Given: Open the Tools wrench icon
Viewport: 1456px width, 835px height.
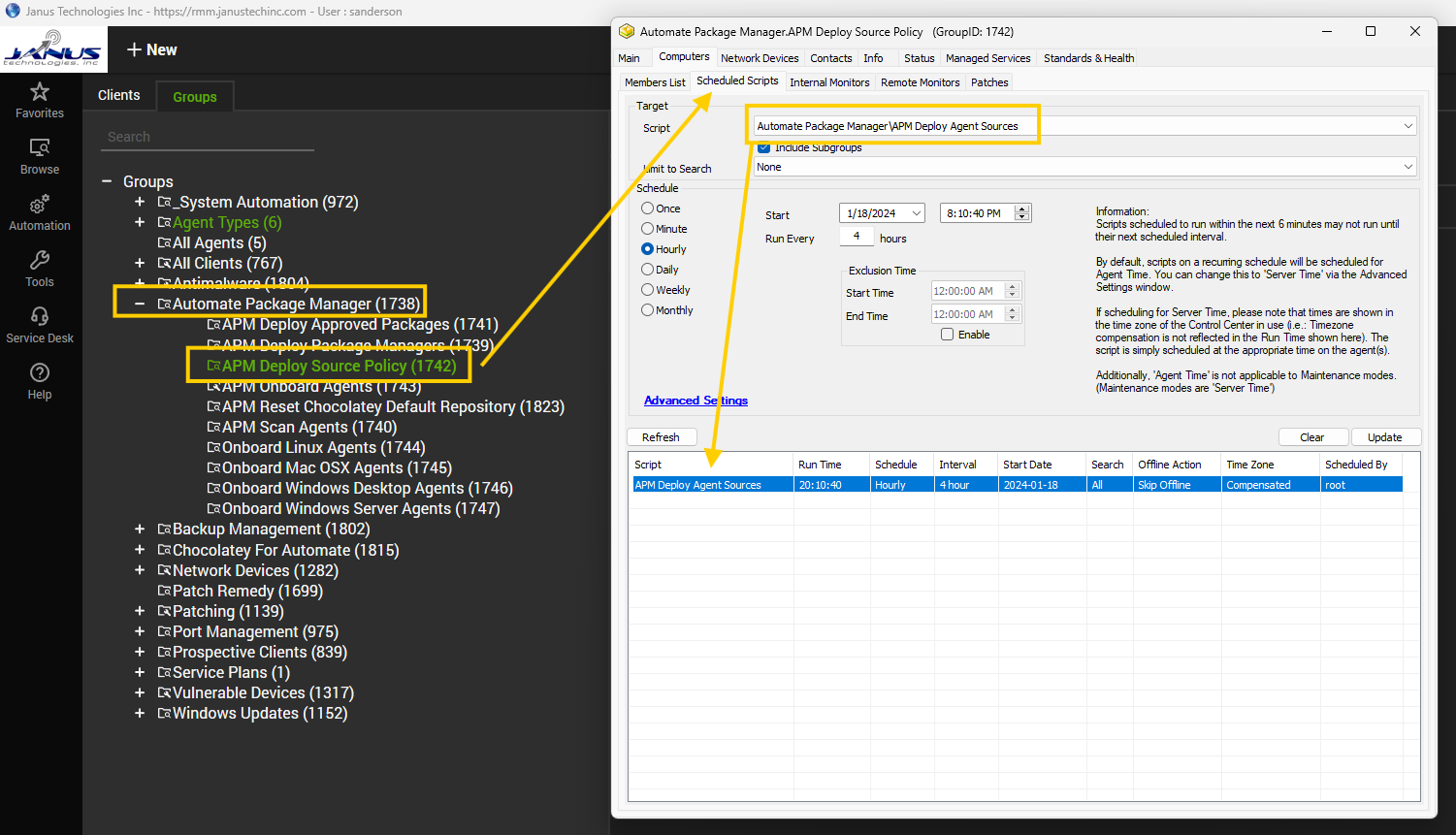Looking at the screenshot, I should [39, 260].
